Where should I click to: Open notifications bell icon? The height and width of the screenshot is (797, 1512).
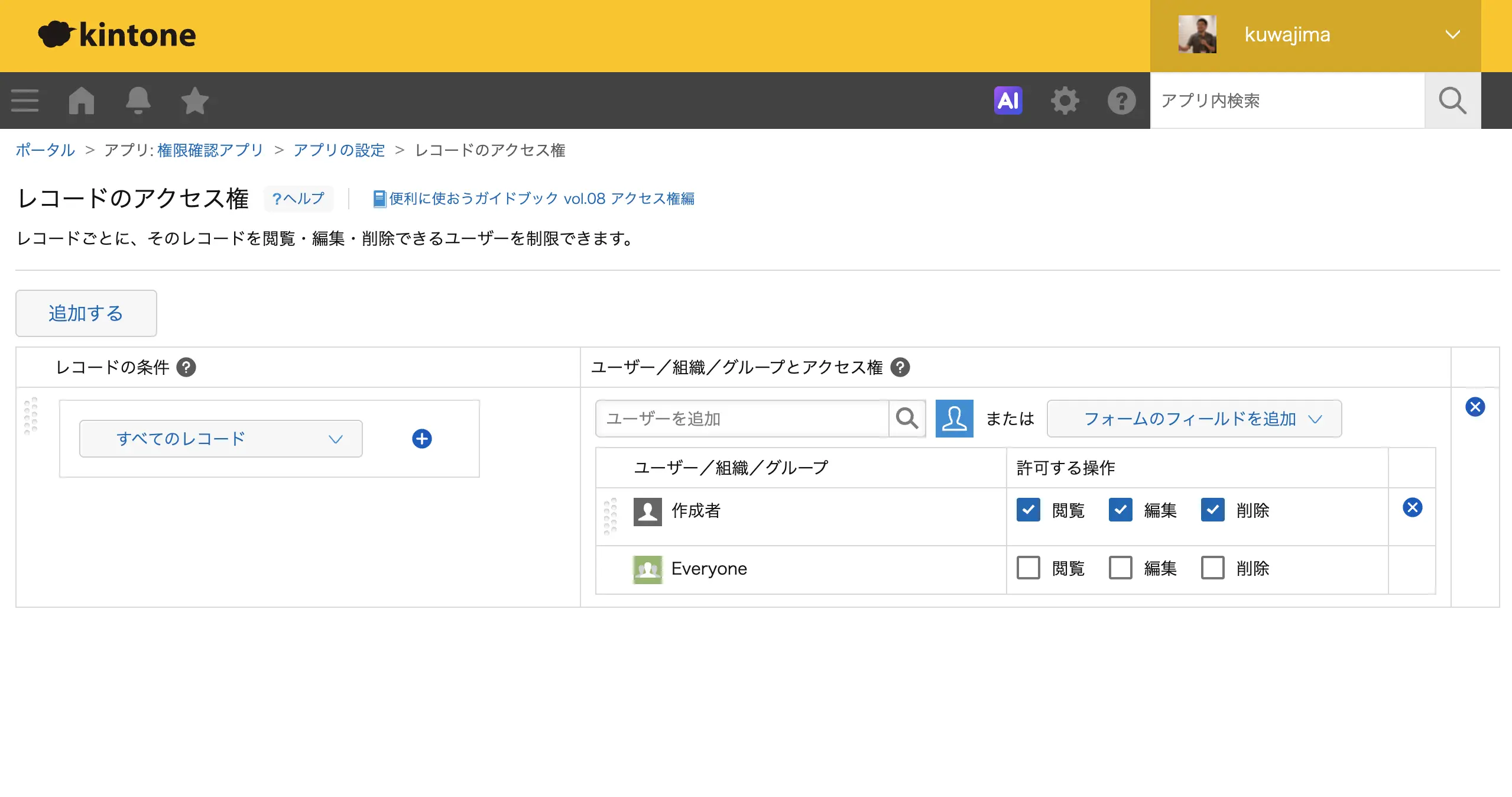138,101
